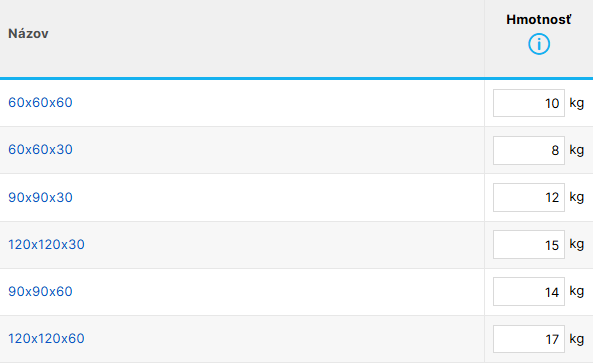Click the info icon under Hmotnosť

point(539,44)
